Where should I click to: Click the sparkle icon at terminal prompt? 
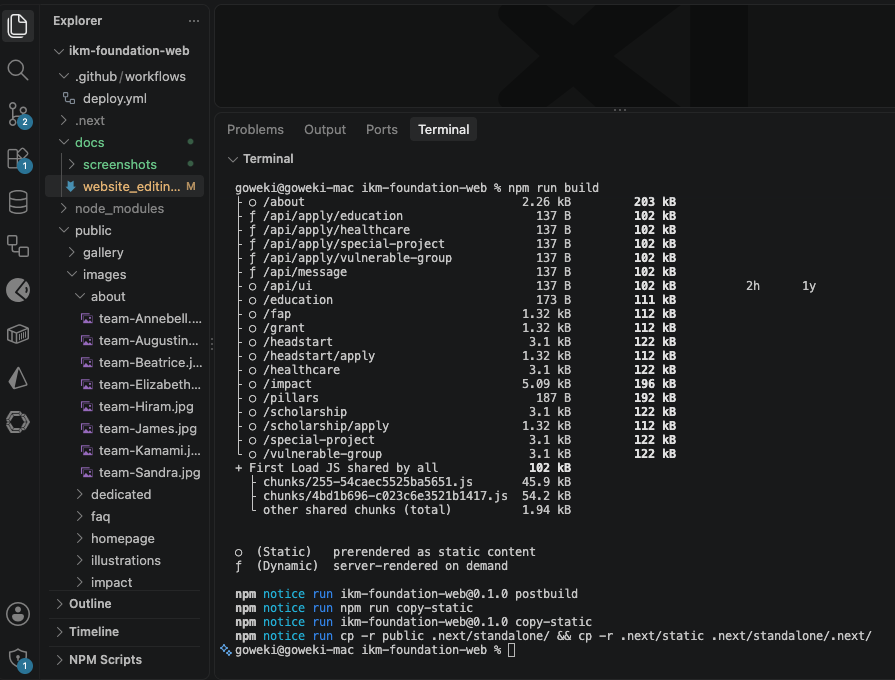pos(226,650)
